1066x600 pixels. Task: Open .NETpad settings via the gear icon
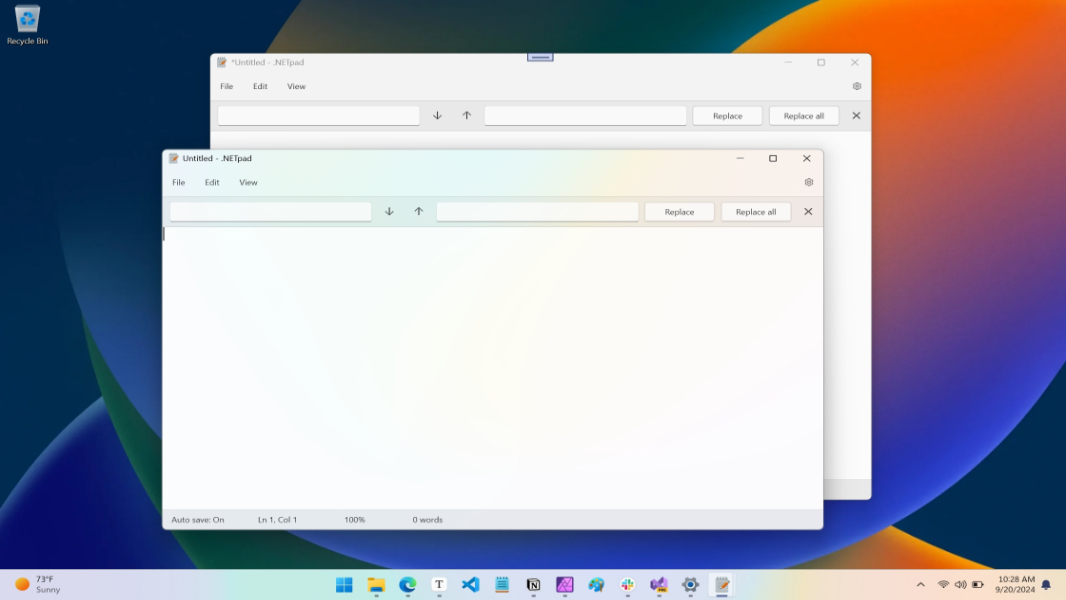tap(808, 182)
